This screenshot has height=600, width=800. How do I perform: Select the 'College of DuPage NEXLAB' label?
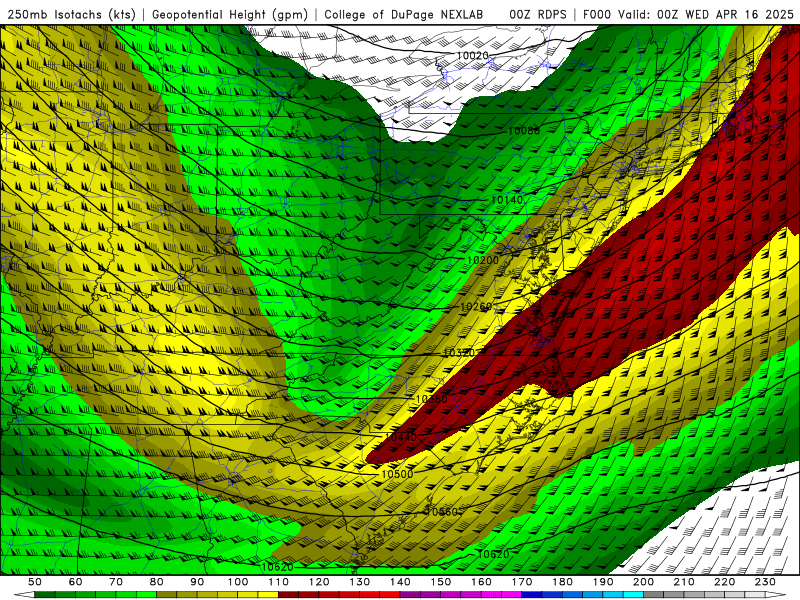(x=403, y=14)
